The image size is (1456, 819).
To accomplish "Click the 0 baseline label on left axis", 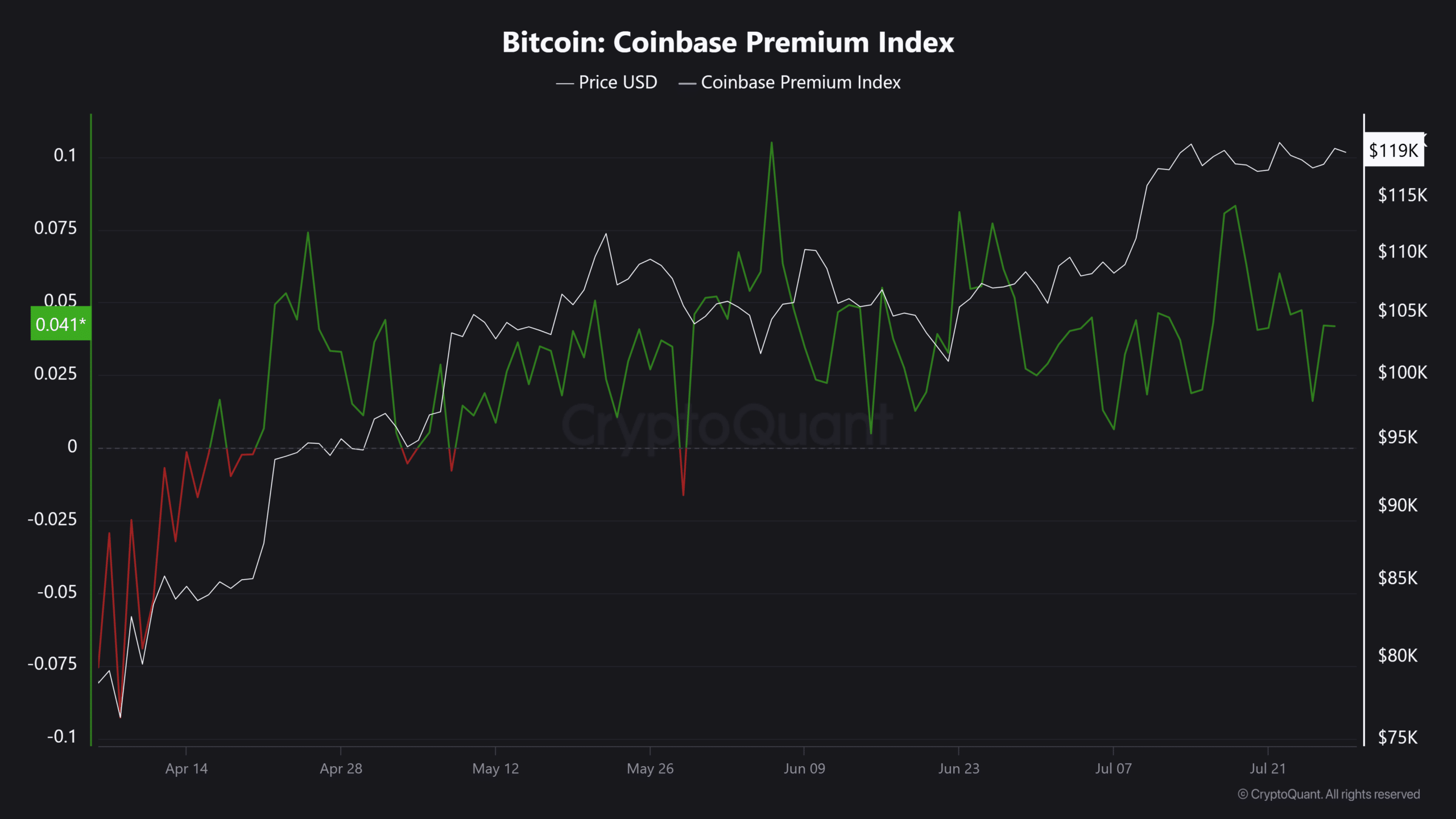I will (72, 446).
